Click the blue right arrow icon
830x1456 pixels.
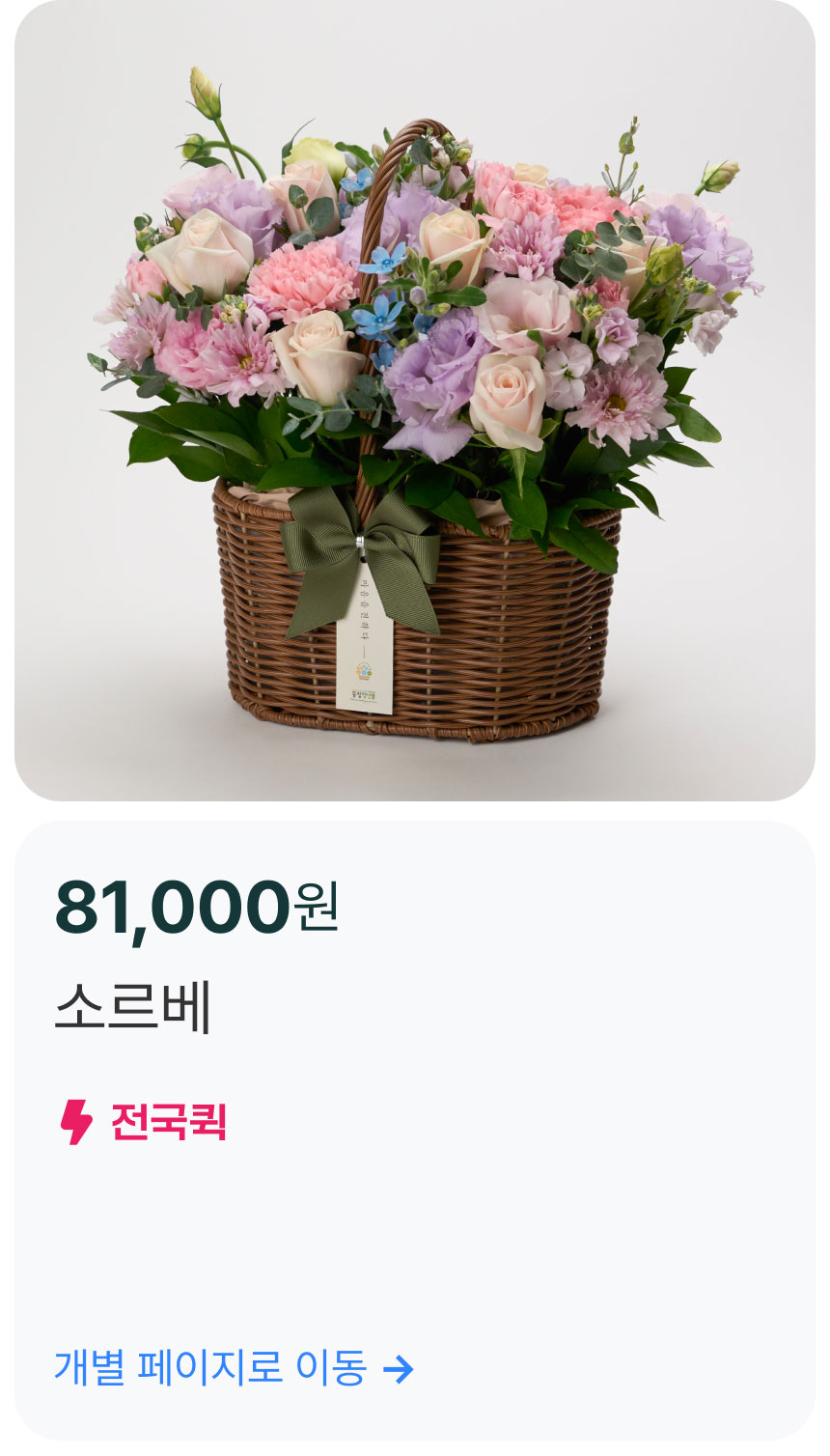399,1368
